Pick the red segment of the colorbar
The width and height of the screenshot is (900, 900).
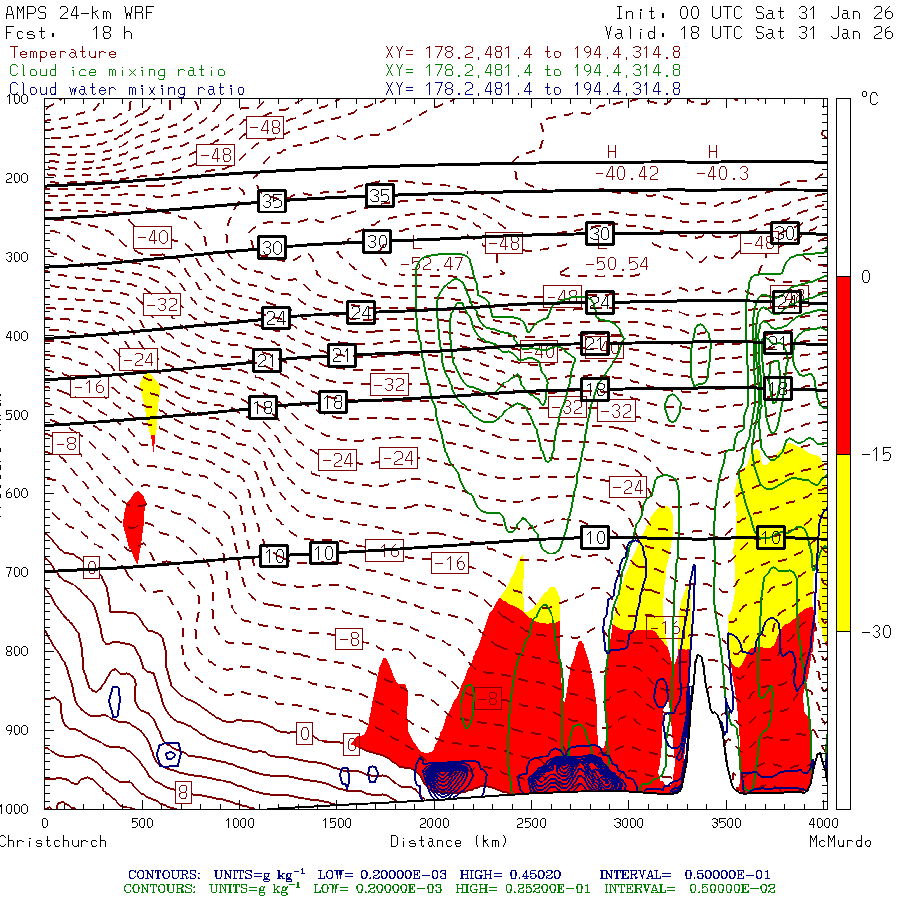click(843, 365)
